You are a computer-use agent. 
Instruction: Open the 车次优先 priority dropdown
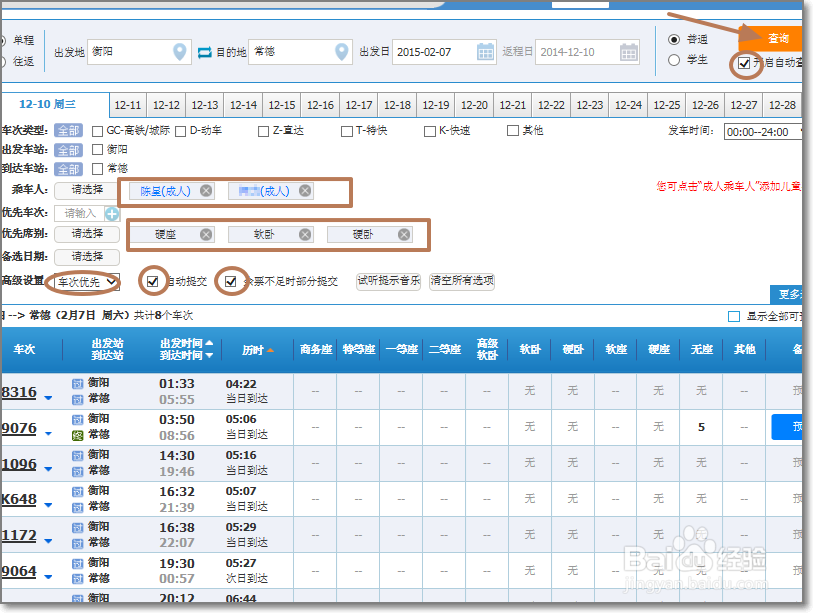[x=87, y=282]
